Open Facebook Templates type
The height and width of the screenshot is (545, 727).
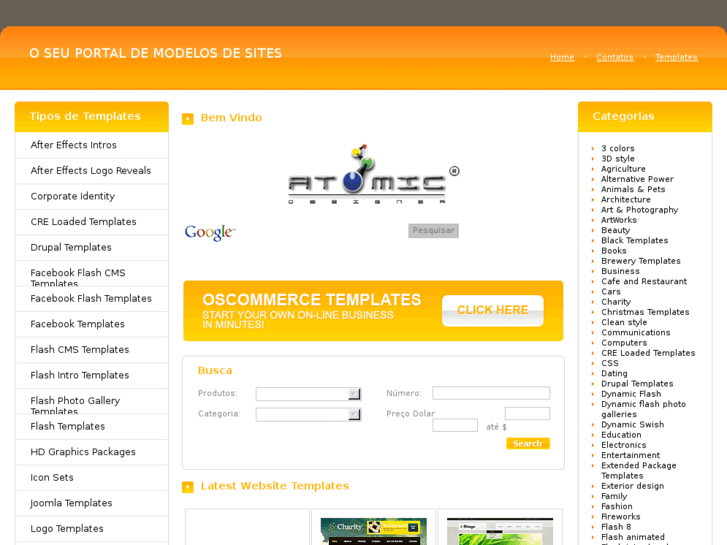77,324
